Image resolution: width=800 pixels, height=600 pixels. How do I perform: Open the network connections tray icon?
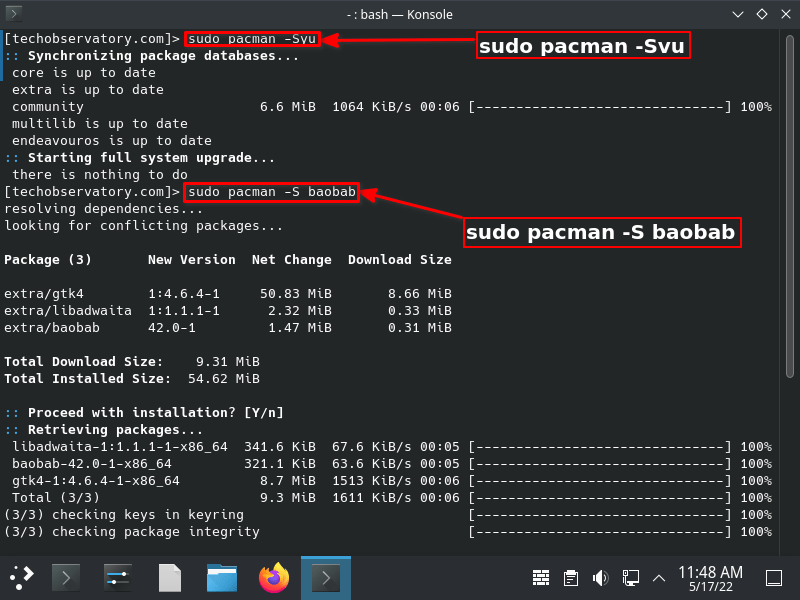click(631, 577)
